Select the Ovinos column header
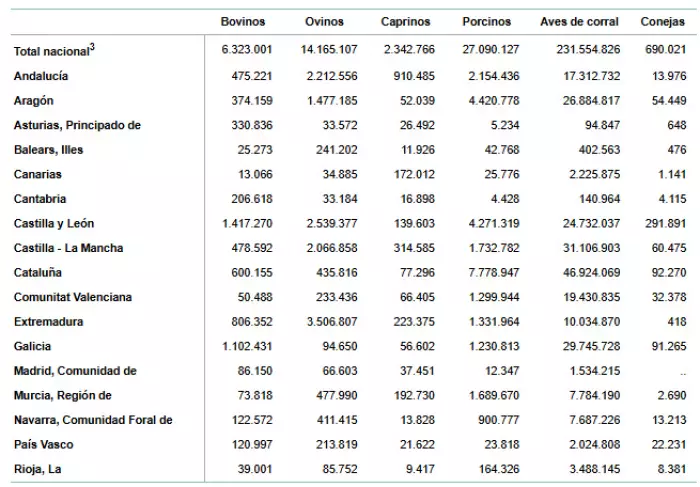 coord(324,21)
